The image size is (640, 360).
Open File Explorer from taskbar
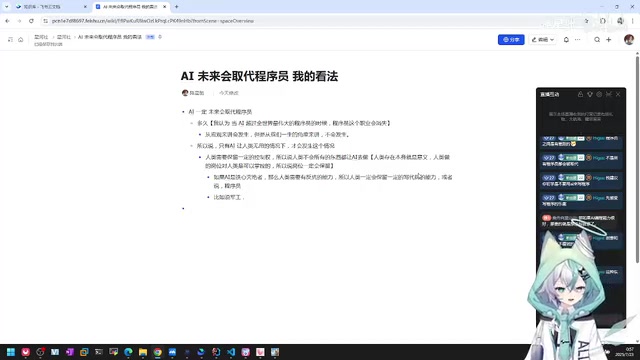tap(143, 352)
